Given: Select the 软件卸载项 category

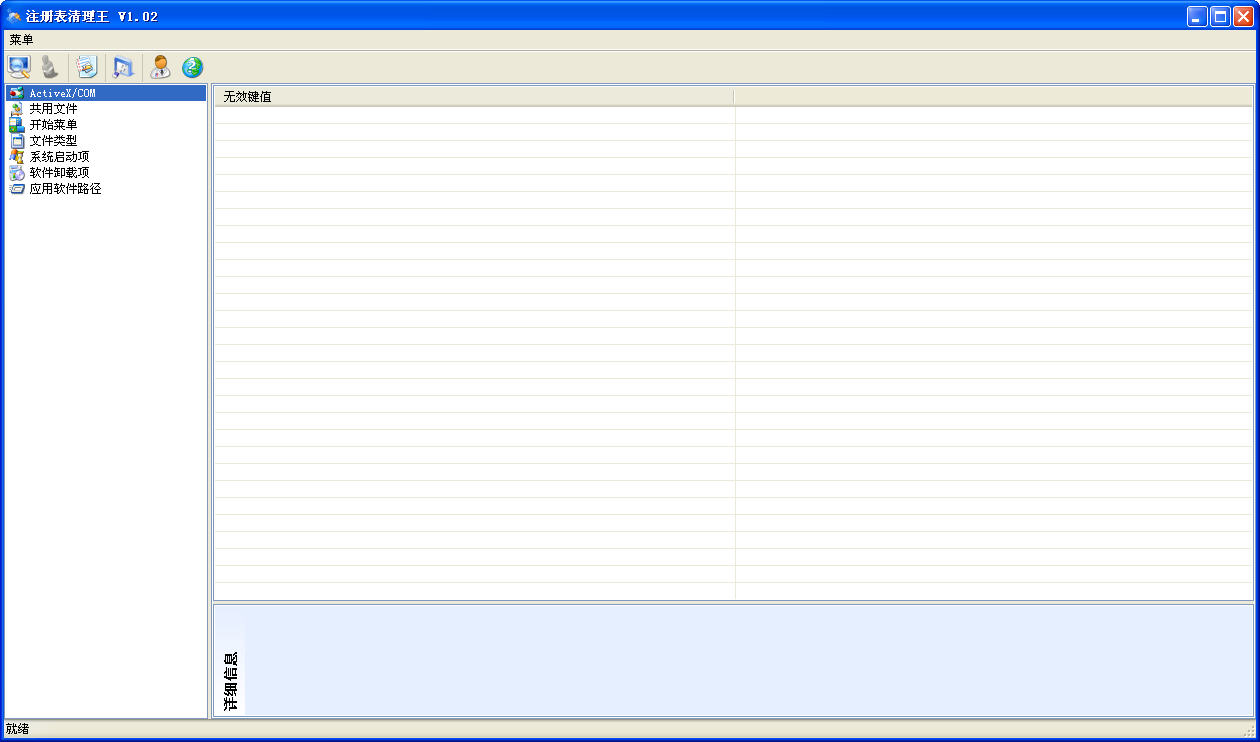Looking at the screenshot, I should coord(59,173).
